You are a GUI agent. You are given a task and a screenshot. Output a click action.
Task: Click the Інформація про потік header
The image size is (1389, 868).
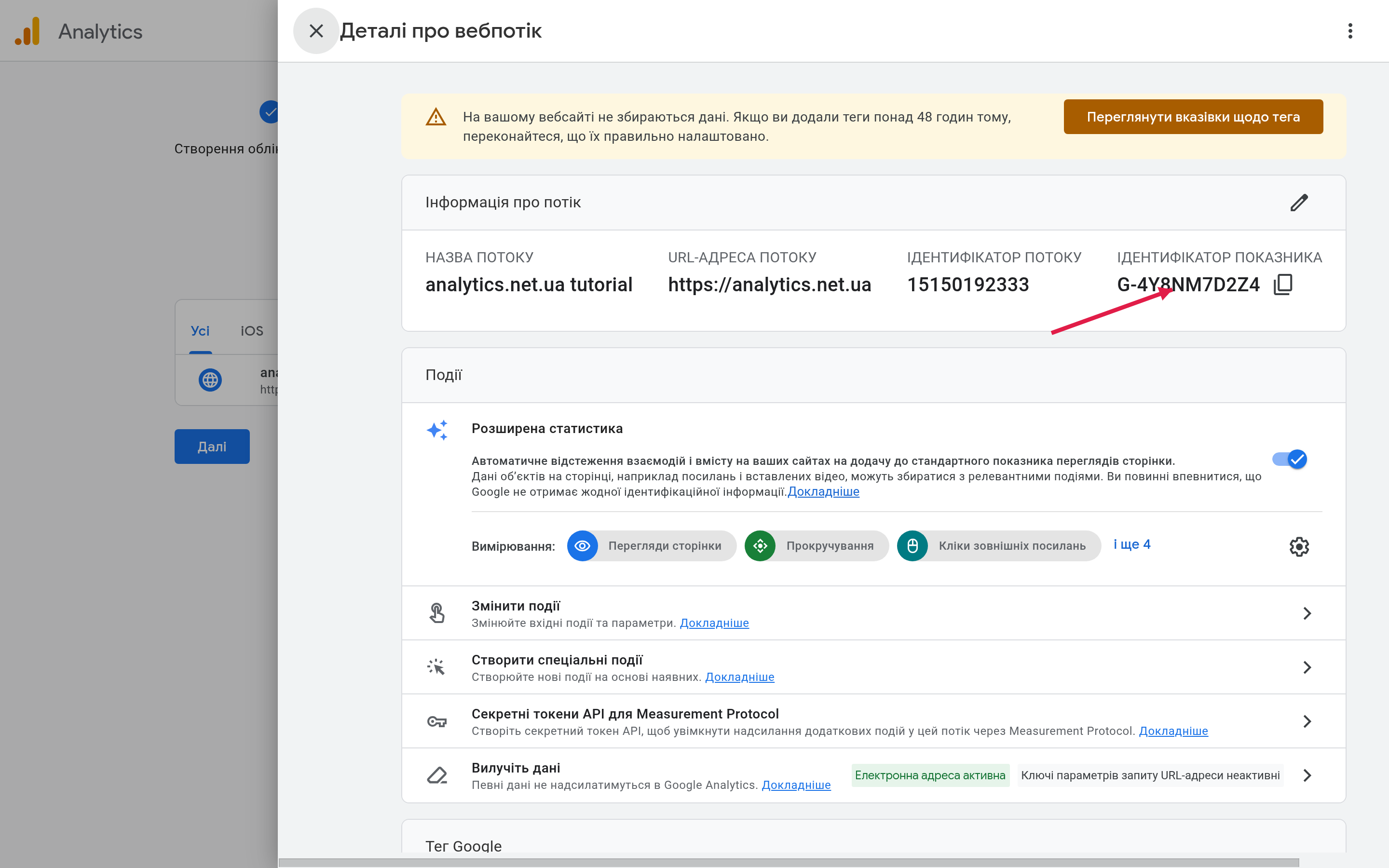(503, 203)
